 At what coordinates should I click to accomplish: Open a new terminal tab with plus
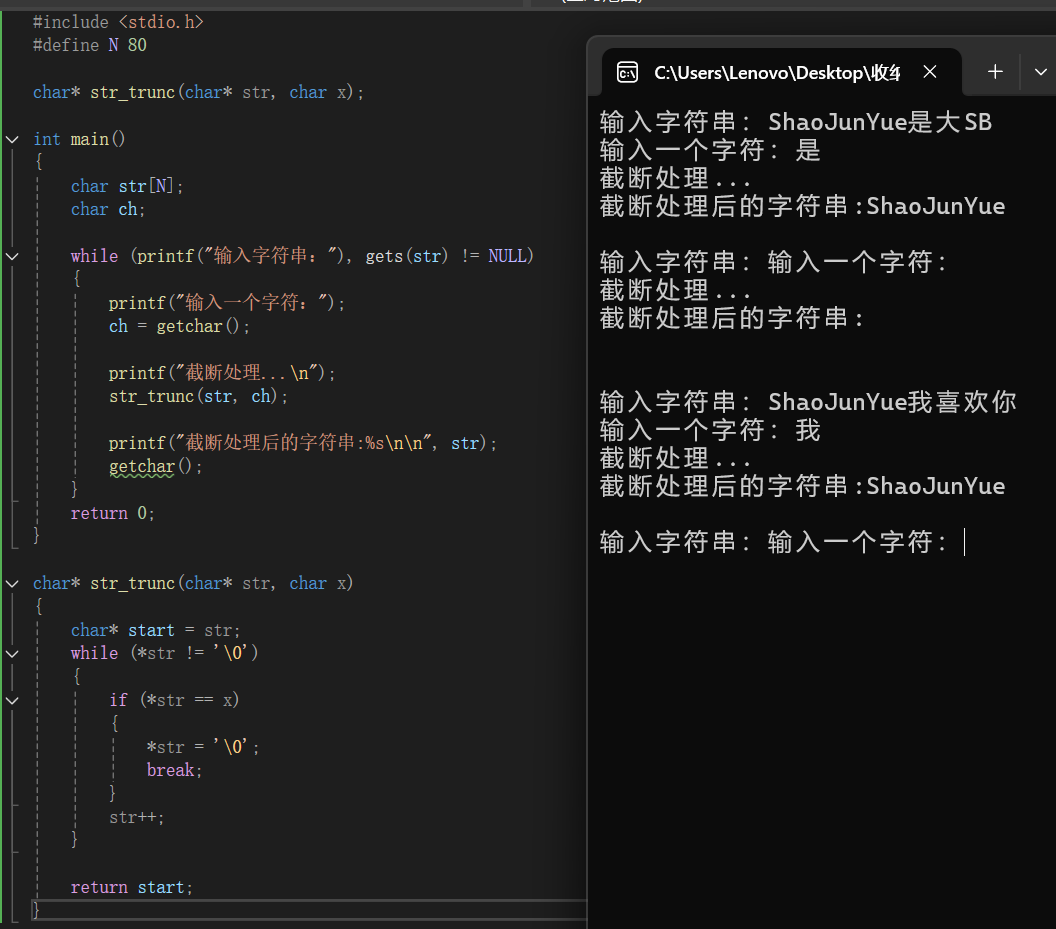click(995, 71)
